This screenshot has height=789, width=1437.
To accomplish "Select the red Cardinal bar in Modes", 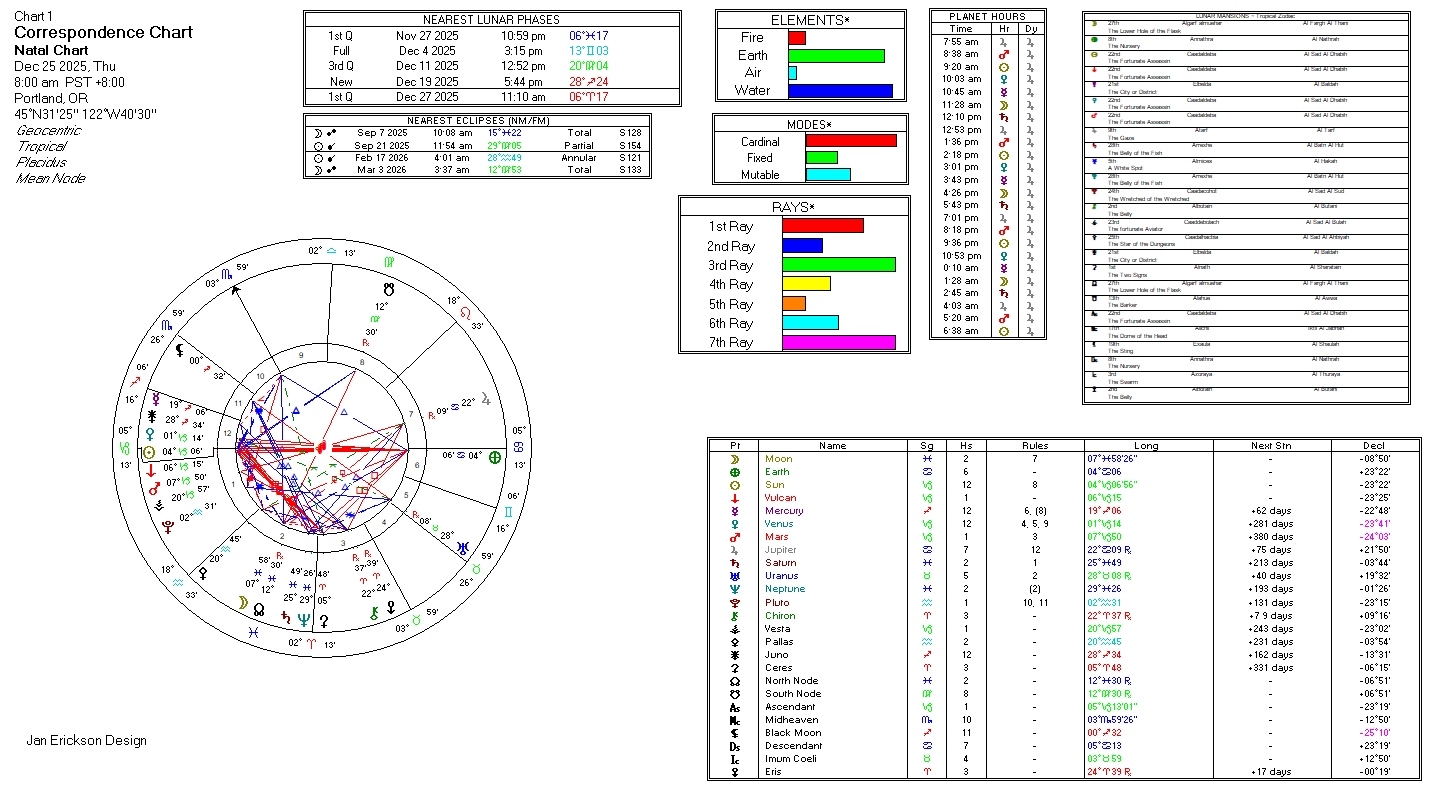I will coord(850,141).
